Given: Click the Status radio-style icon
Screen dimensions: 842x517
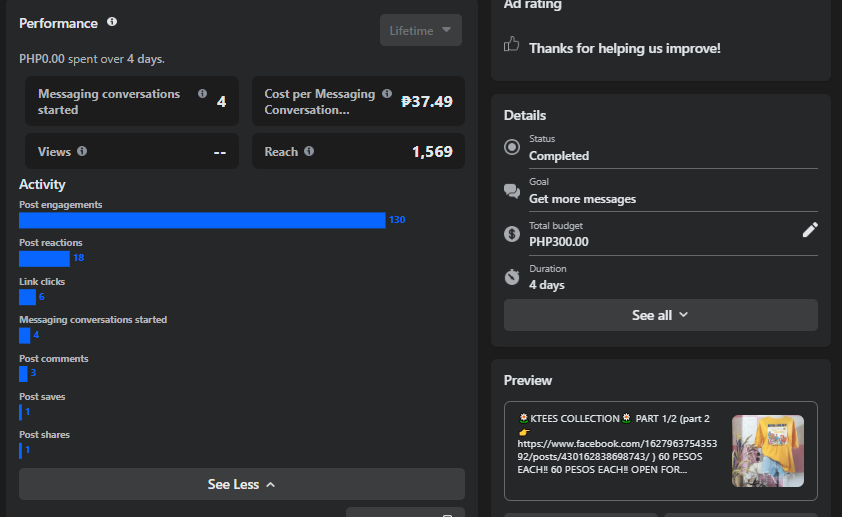Looking at the screenshot, I should pos(512,147).
